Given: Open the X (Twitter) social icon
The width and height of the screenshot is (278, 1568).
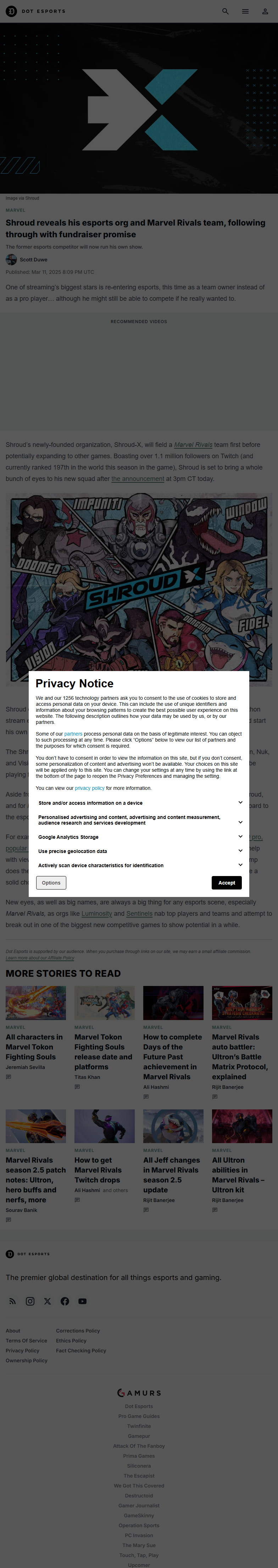Looking at the screenshot, I should [48, 1301].
